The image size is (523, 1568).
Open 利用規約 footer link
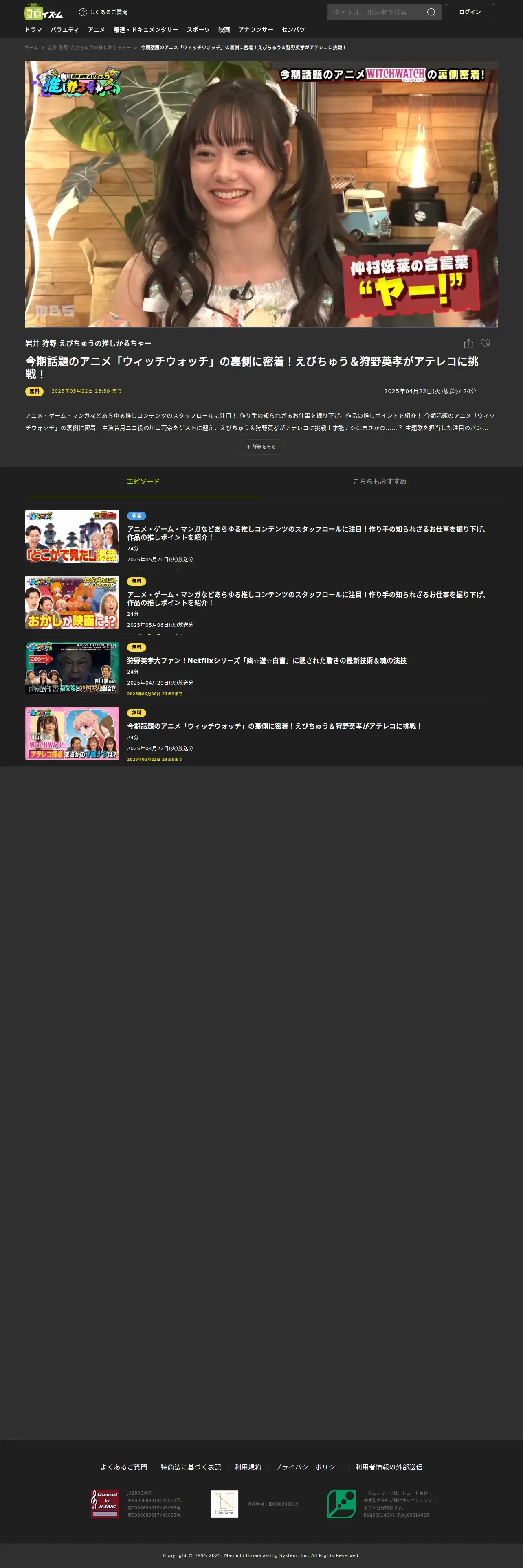click(x=248, y=1467)
